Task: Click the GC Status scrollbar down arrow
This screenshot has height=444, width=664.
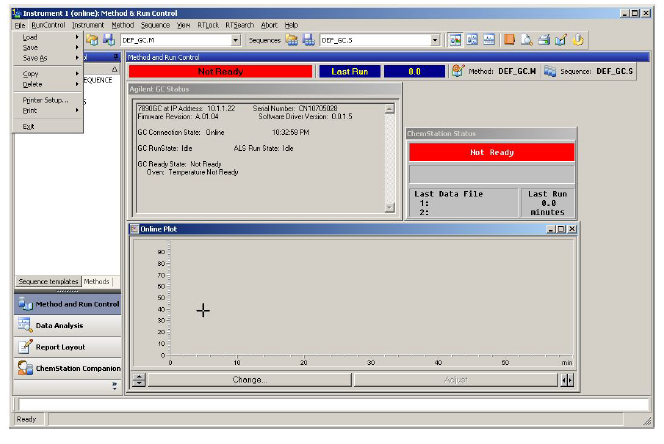Action: point(390,208)
